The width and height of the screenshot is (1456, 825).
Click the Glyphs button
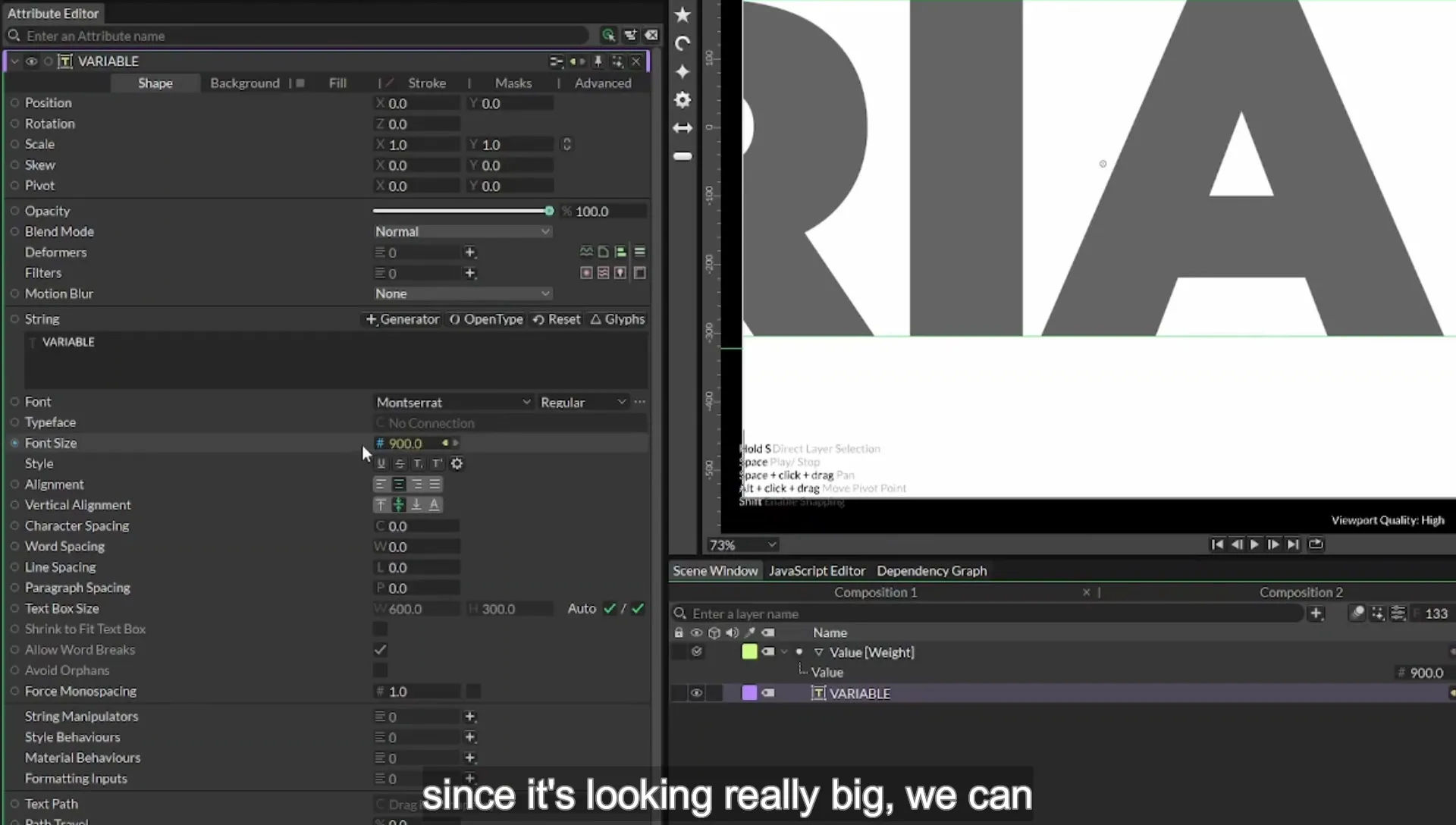coord(617,319)
